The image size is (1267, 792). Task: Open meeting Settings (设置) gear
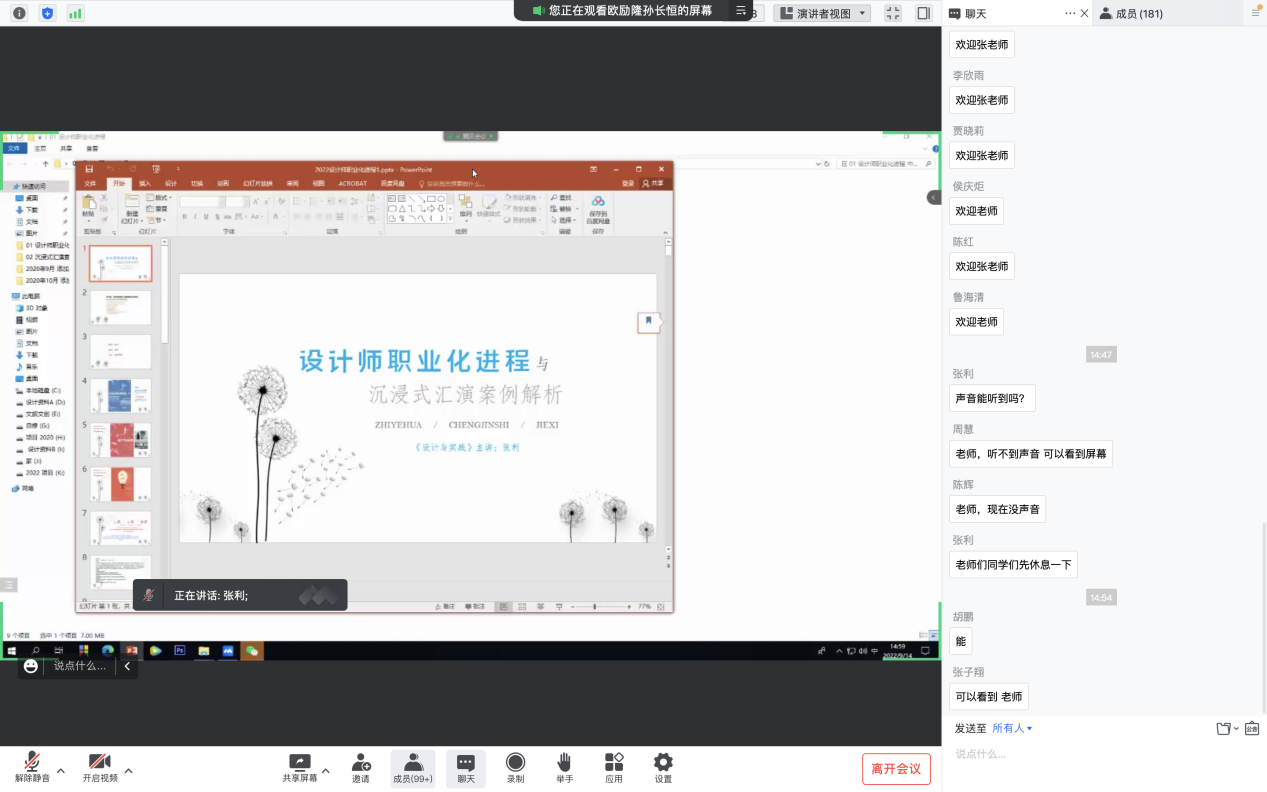[x=663, y=767]
